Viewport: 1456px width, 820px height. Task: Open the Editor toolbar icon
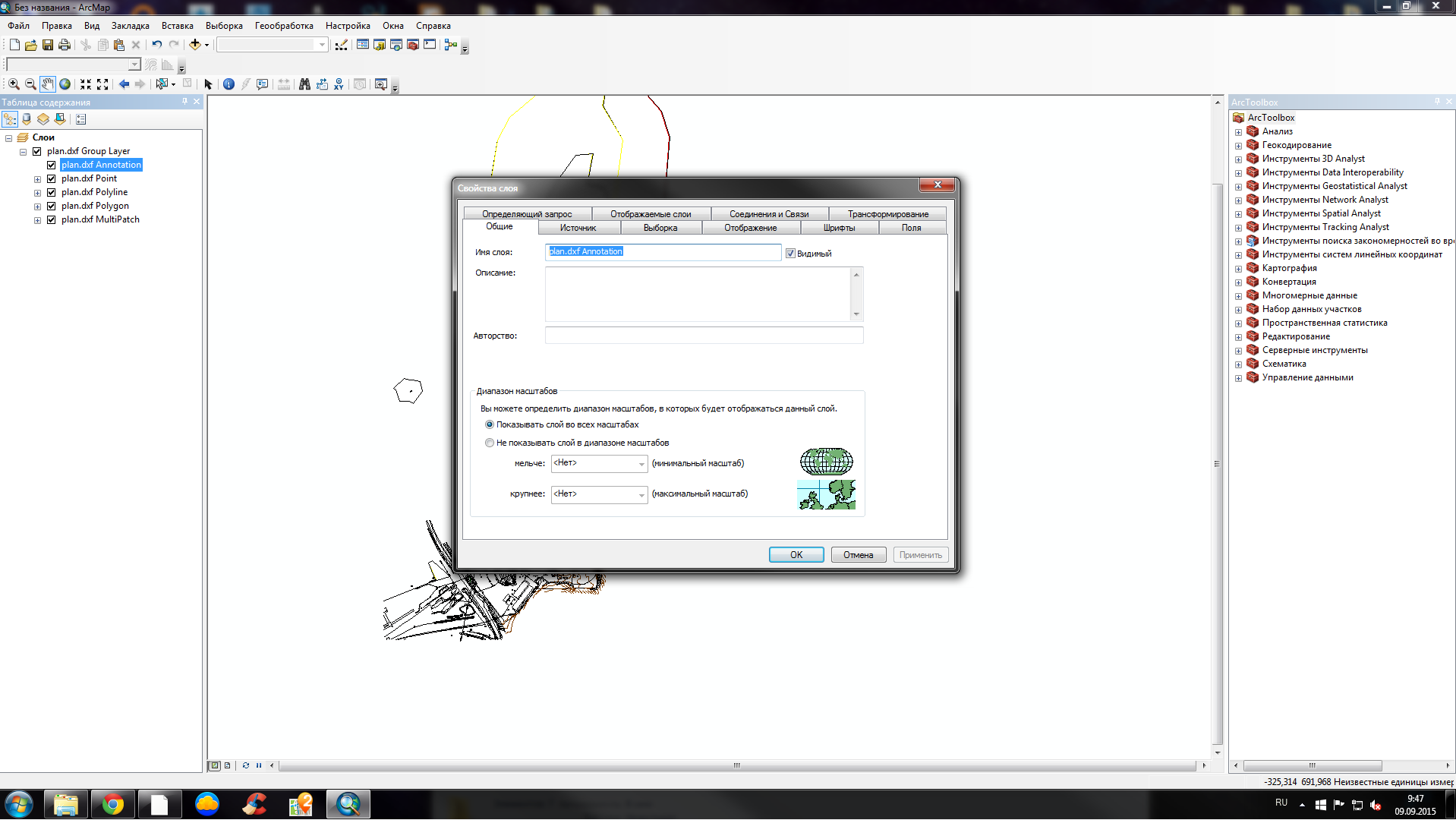(x=342, y=45)
